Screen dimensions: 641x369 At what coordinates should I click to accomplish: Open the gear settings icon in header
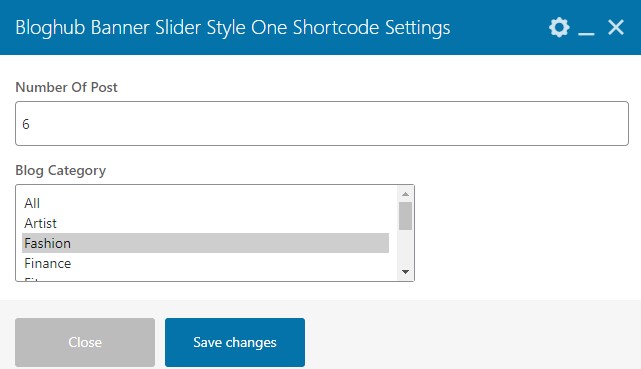(559, 27)
